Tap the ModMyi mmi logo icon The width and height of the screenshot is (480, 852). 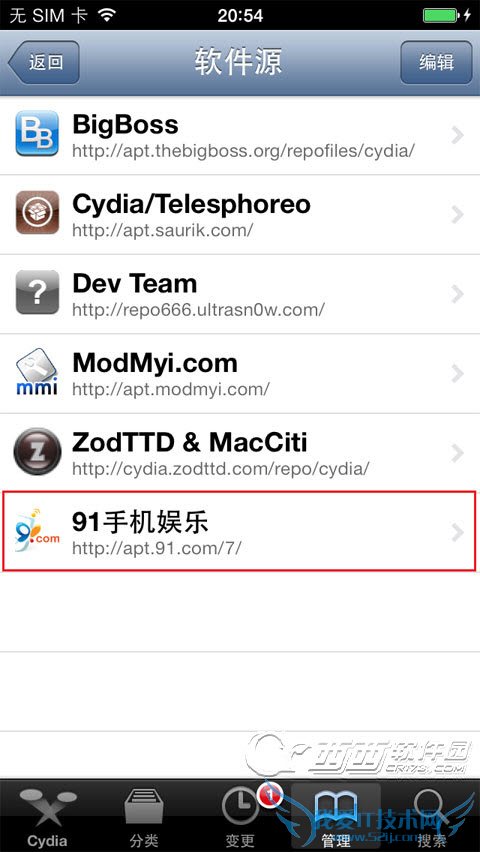click(37, 372)
